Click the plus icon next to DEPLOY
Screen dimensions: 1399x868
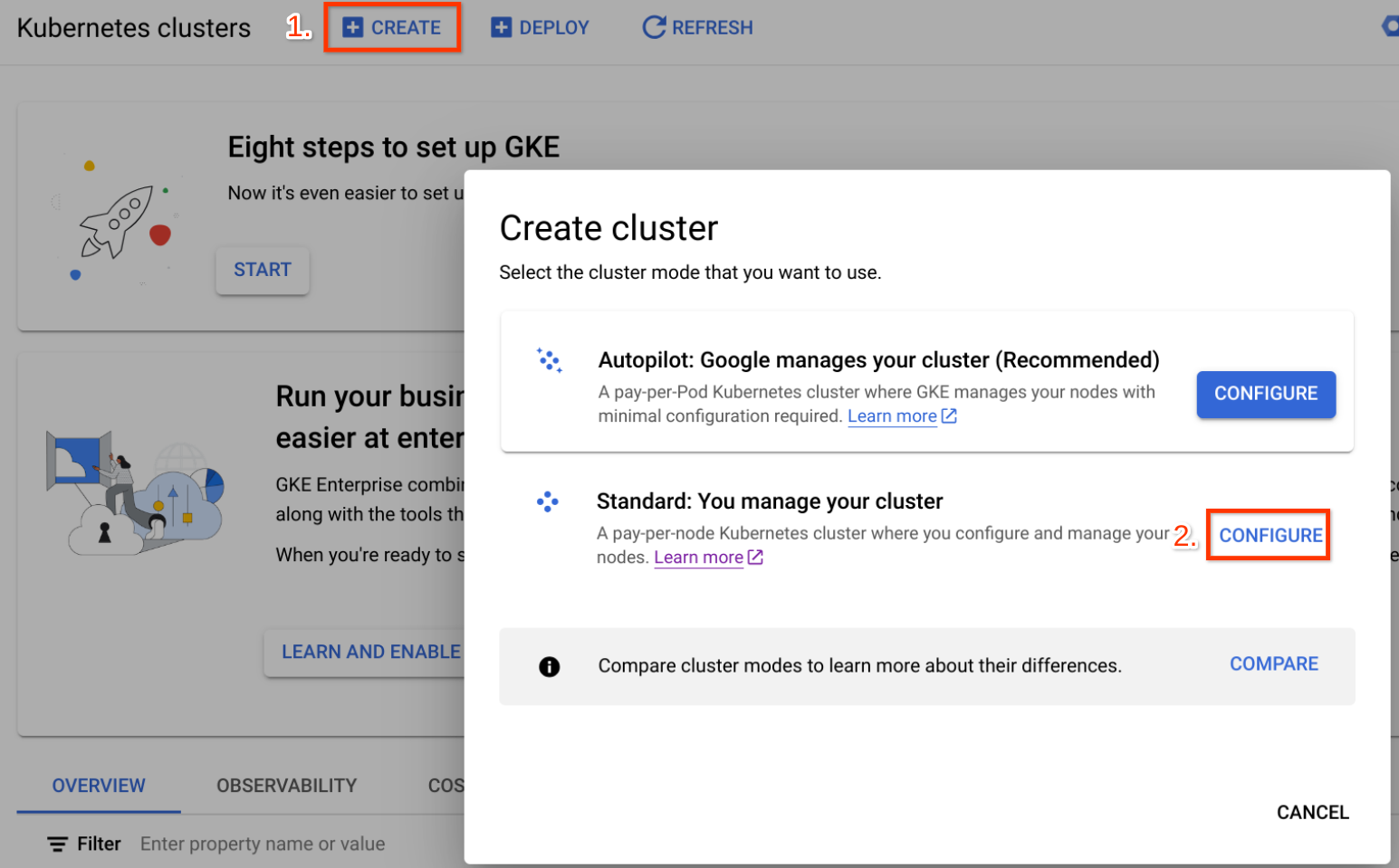pyautogui.click(x=501, y=28)
